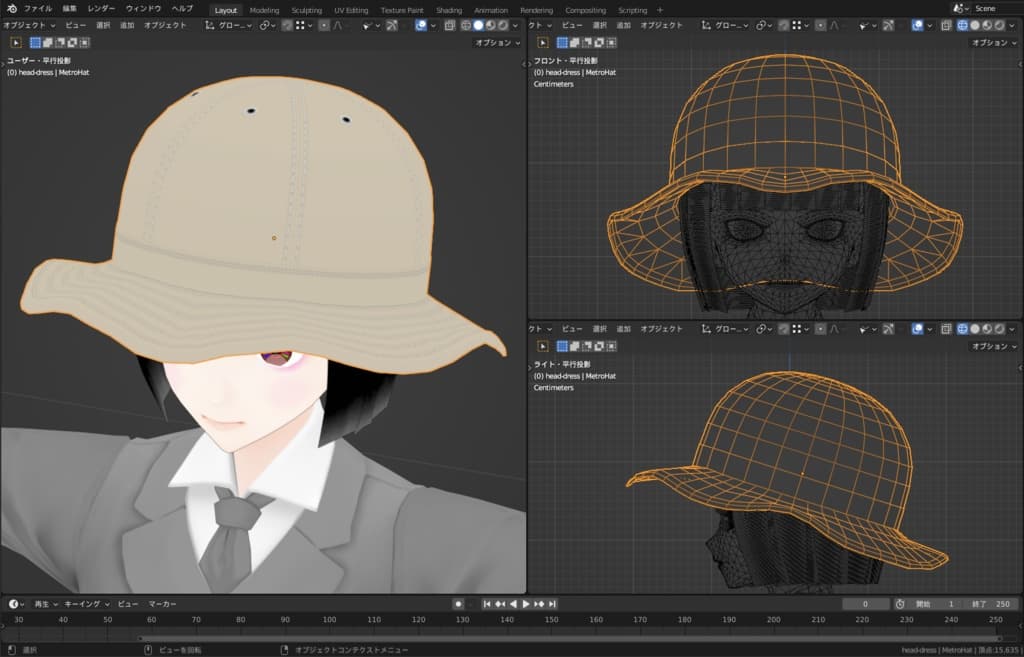Click the キーイング button in timeline header
The width and height of the screenshot is (1024, 657).
(87, 604)
